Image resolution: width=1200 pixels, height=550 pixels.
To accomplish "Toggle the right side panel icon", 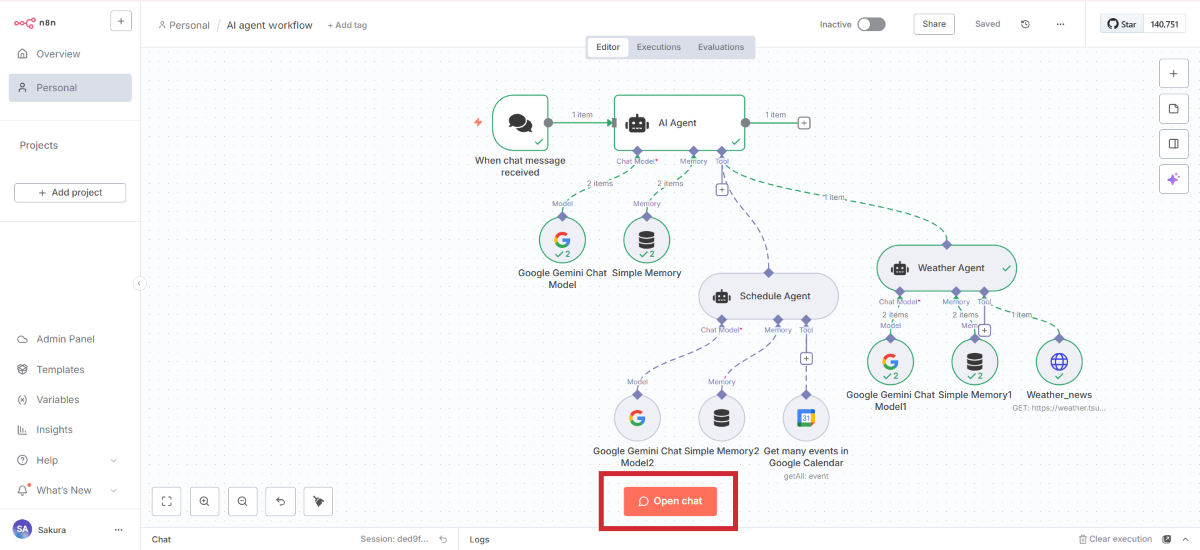I will 1173,143.
